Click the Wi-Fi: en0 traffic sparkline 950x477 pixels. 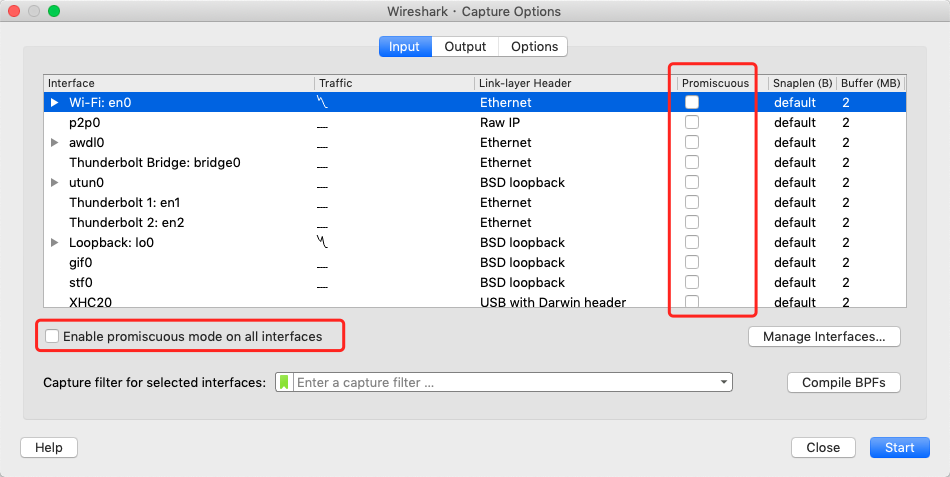click(322, 102)
